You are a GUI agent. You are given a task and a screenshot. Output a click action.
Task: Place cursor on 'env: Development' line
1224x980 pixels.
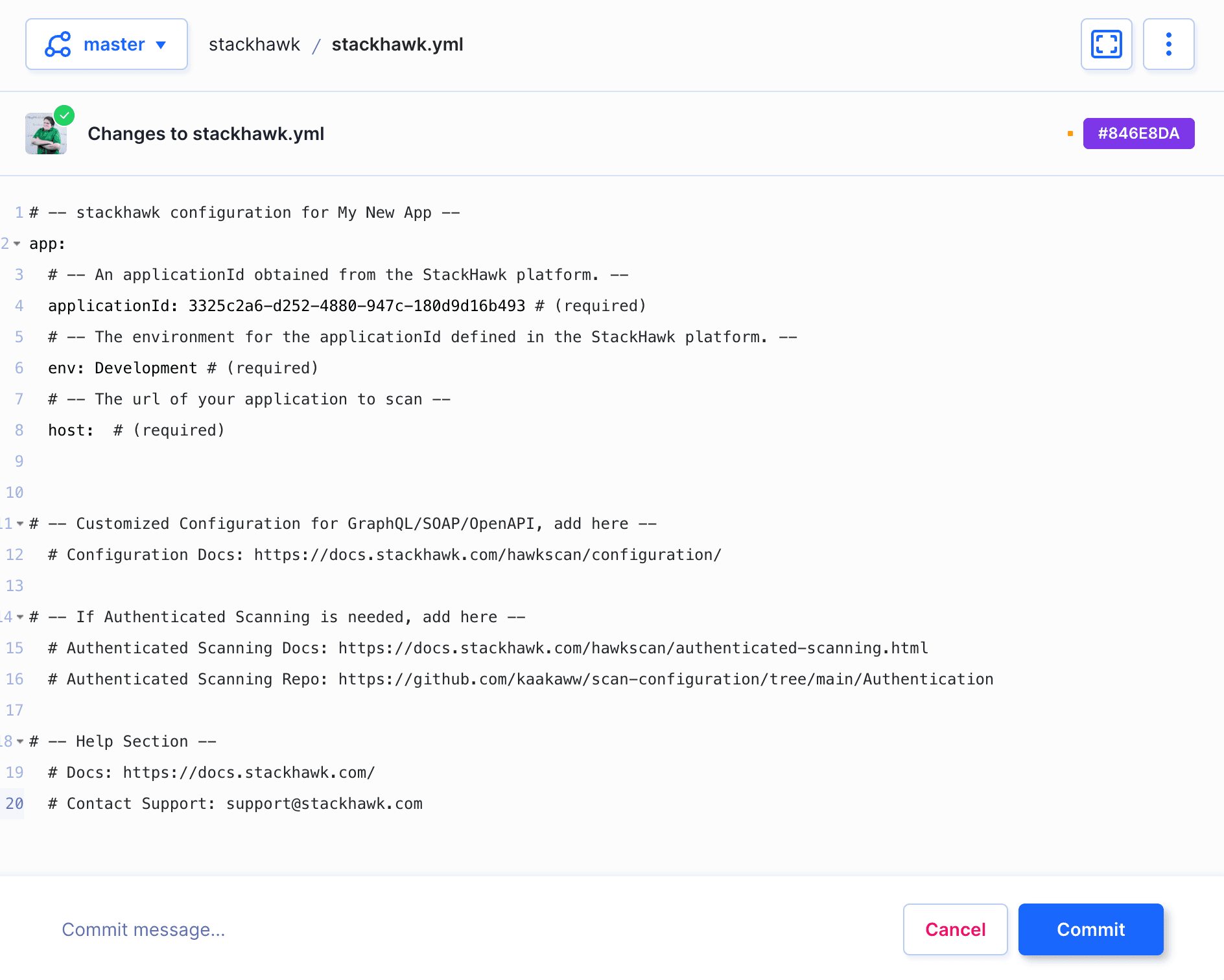(183, 368)
